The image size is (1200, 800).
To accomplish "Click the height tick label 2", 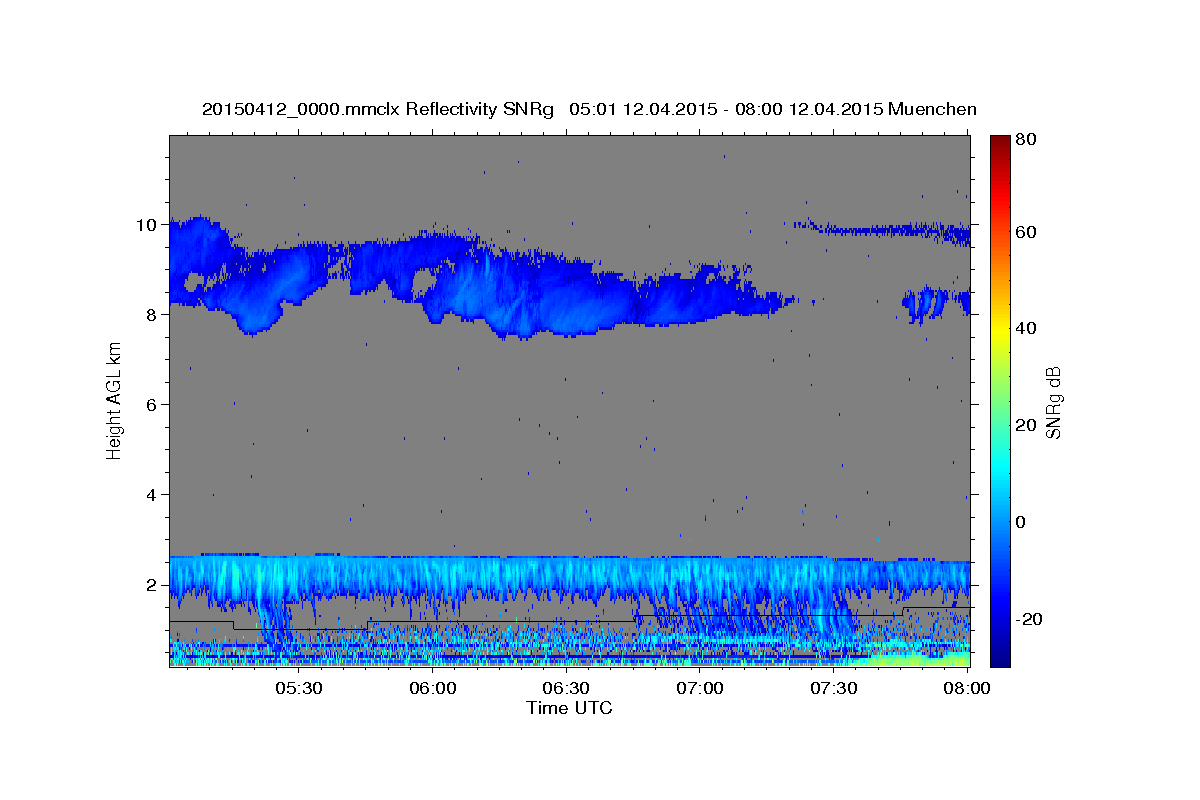I will (151, 585).
